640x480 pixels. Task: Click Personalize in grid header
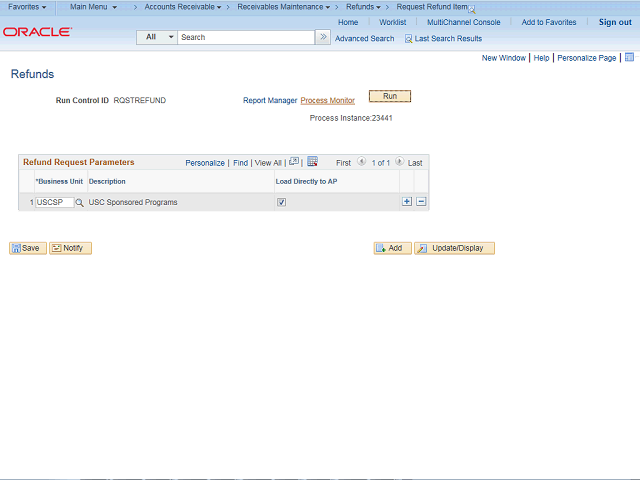pyautogui.click(x=205, y=163)
